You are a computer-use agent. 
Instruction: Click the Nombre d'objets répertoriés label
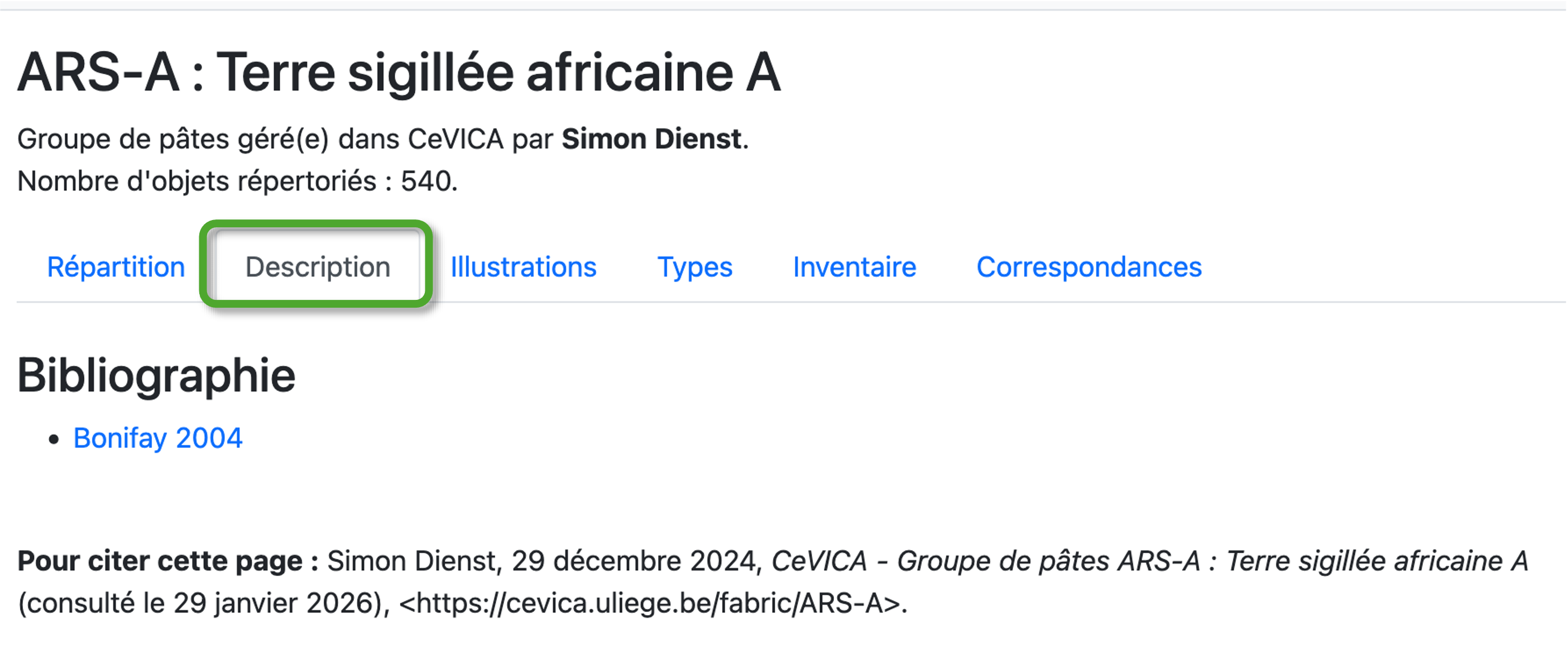[197, 181]
